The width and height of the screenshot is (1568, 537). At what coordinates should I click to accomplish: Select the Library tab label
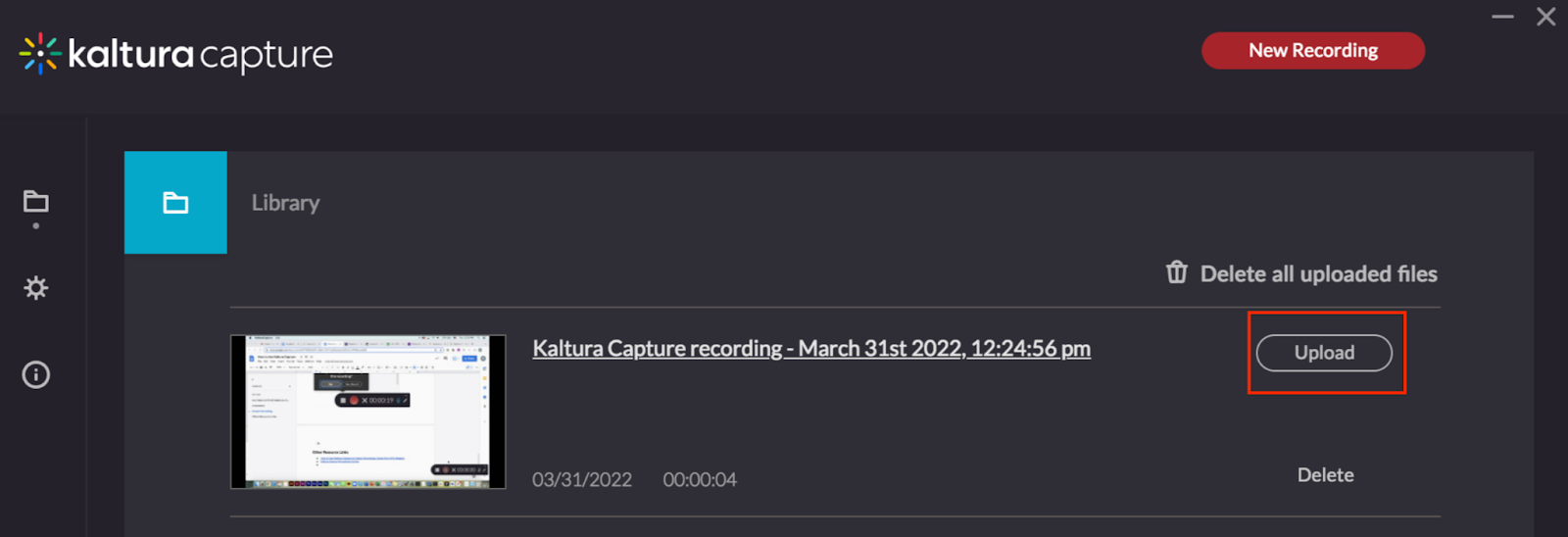pos(285,203)
